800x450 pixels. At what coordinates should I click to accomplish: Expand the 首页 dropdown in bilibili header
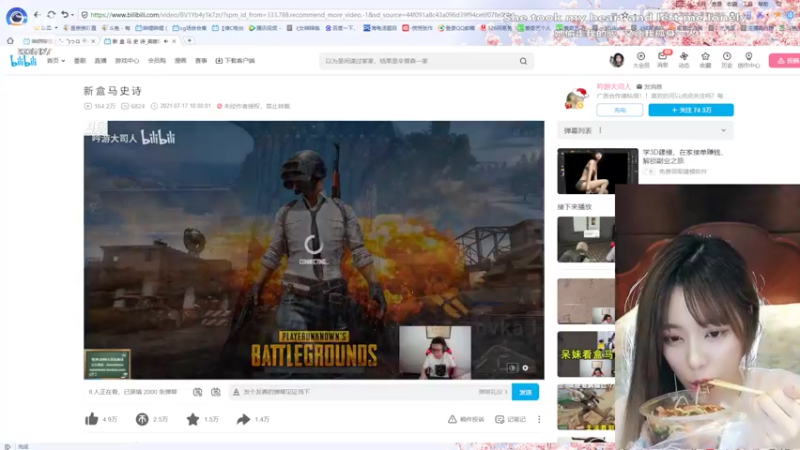coord(56,61)
